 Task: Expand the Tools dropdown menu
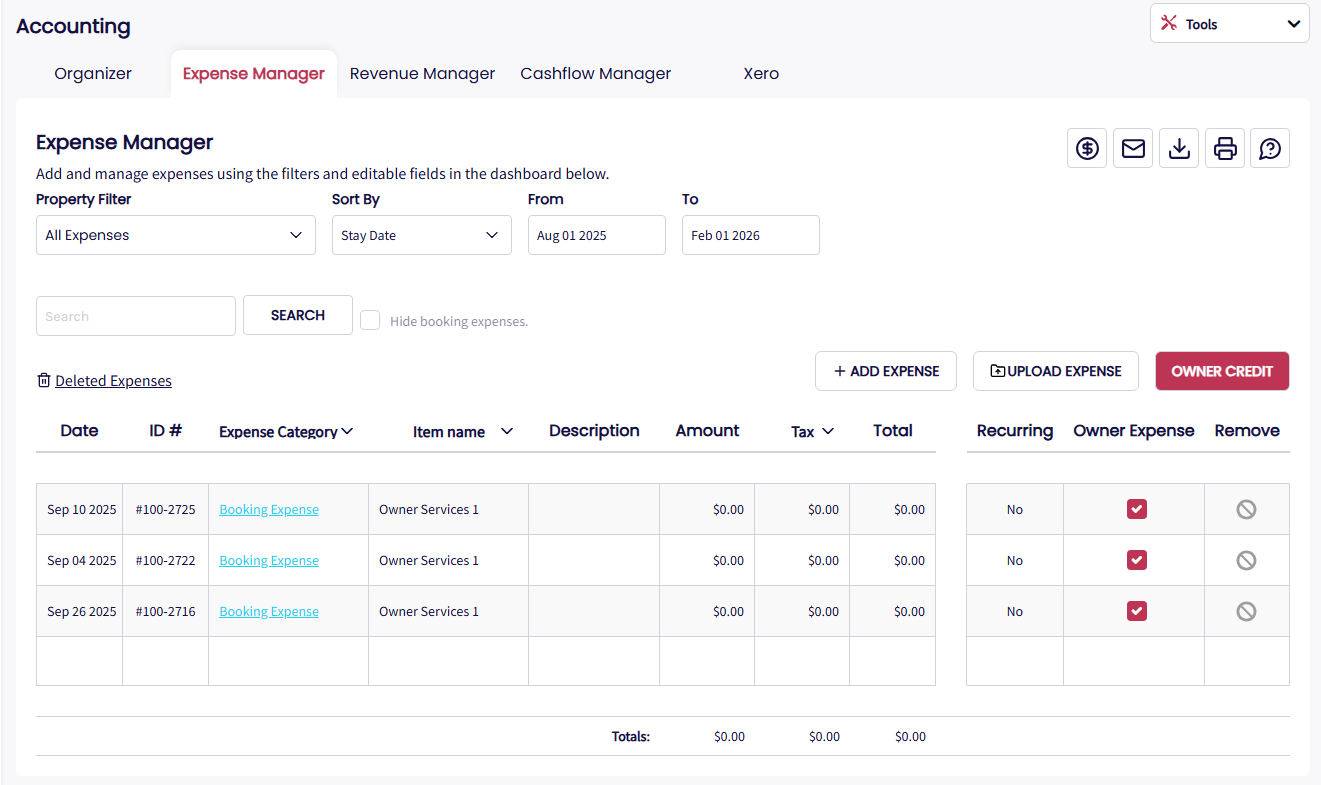(1229, 24)
